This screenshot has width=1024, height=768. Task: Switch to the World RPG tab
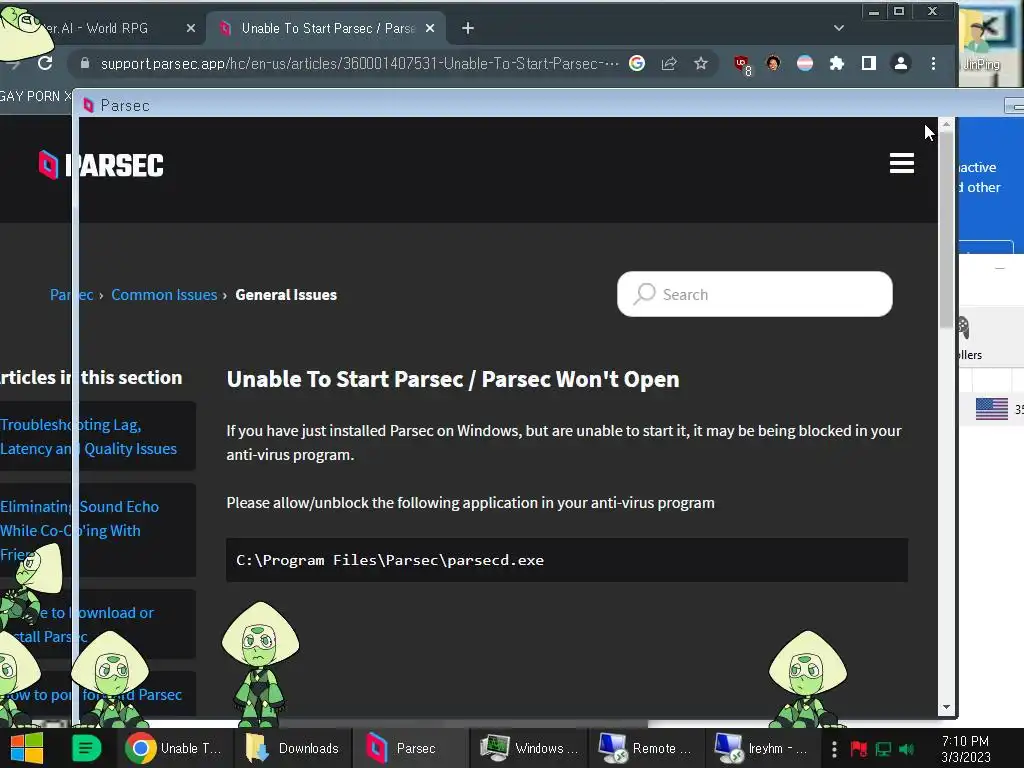pos(104,28)
